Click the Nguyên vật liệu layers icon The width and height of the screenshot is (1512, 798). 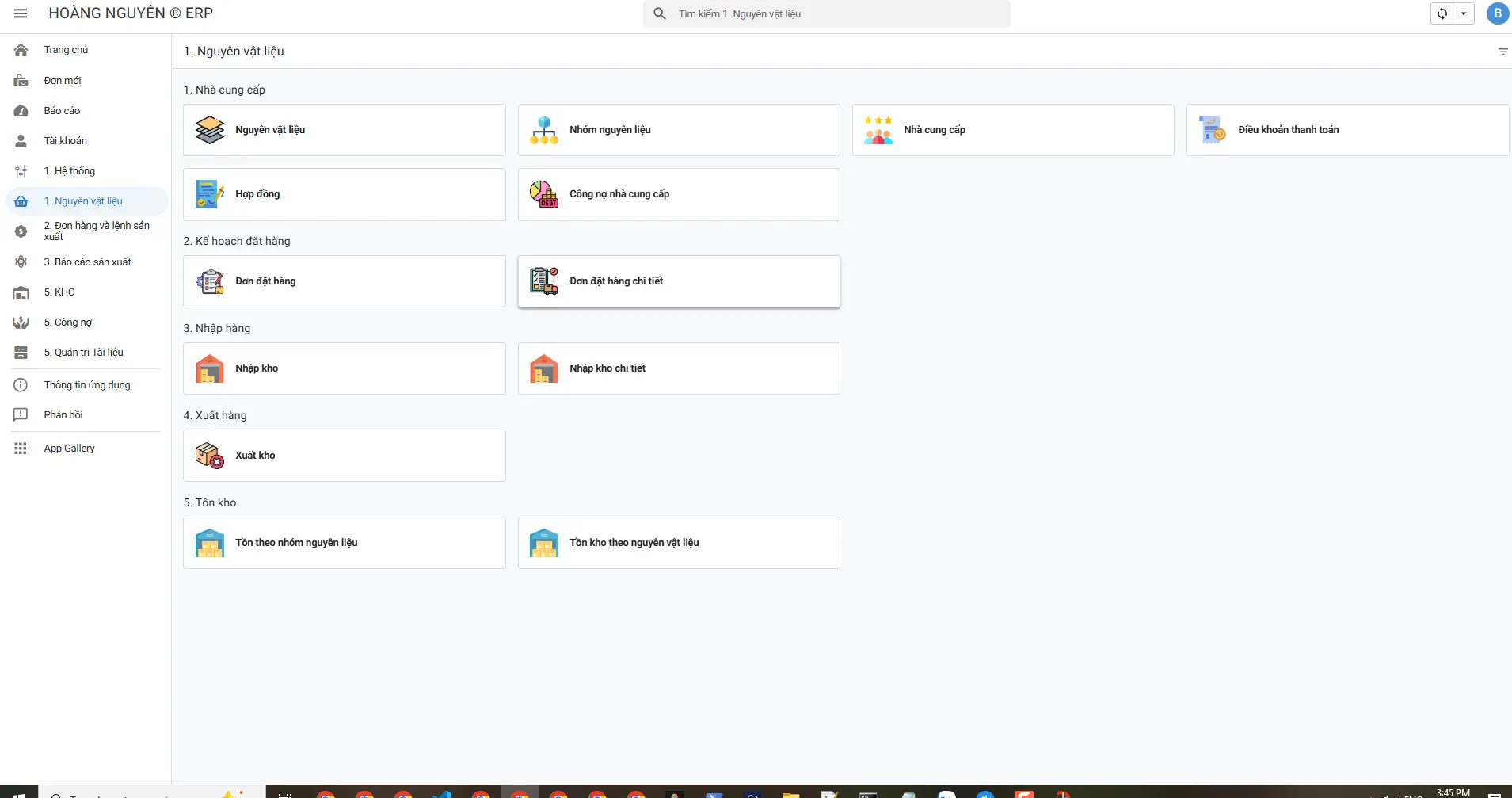[210, 130]
